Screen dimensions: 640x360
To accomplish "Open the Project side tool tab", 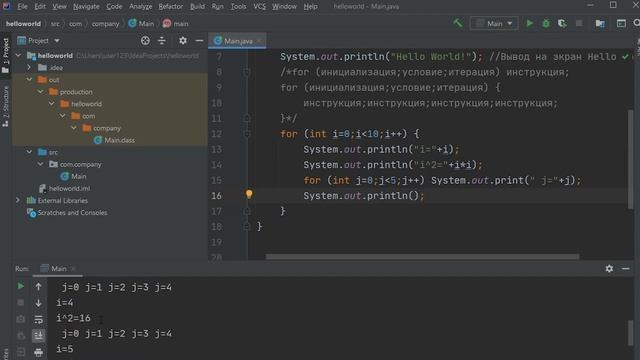I will click(x=5, y=55).
